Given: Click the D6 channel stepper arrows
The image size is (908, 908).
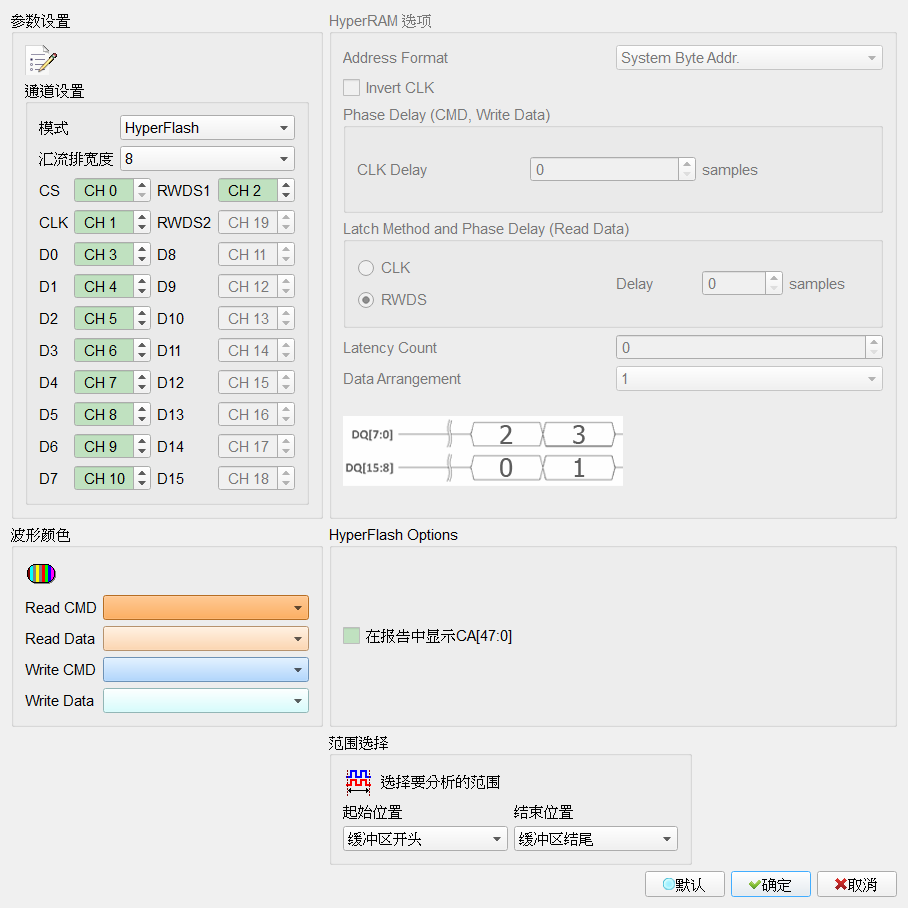Looking at the screenshot, I should click(x=142, y=446).
